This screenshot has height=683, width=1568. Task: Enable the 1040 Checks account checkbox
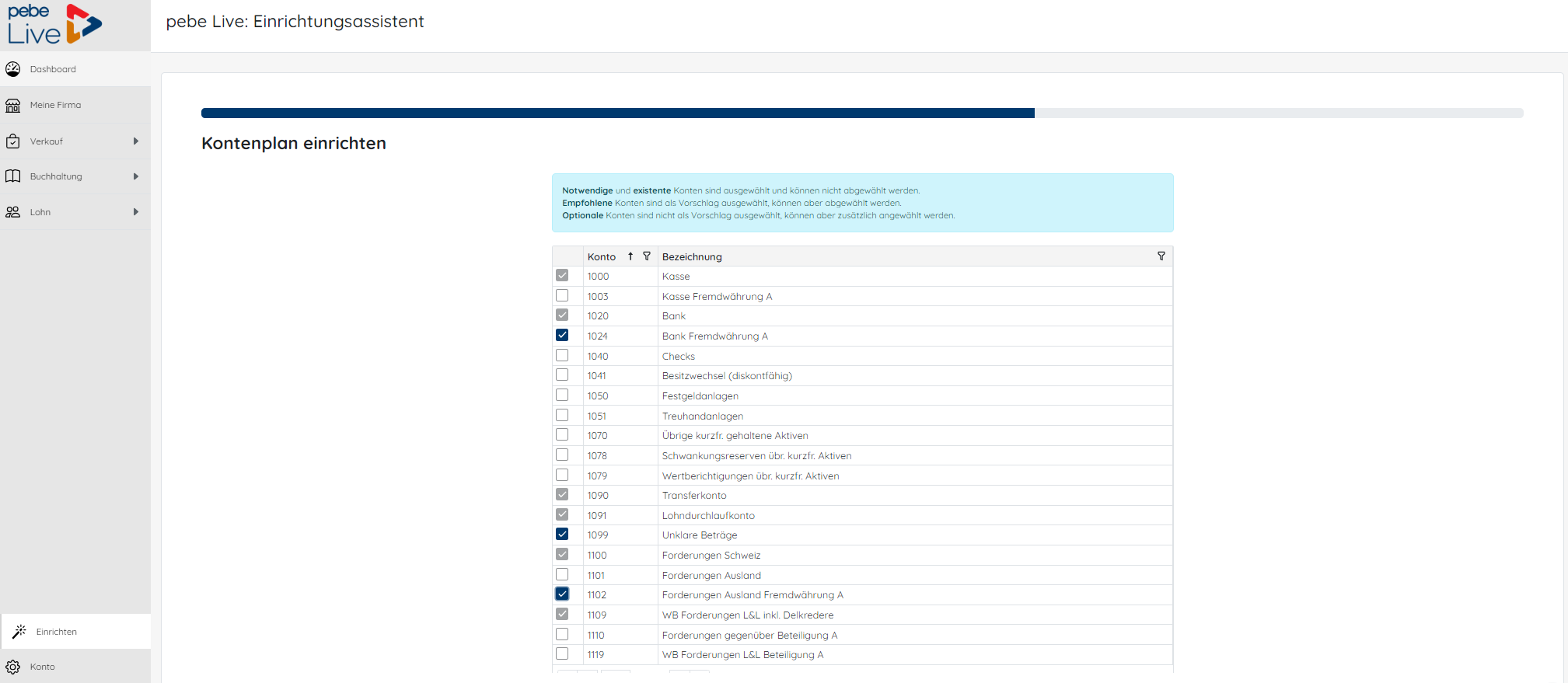coord(562,356)
